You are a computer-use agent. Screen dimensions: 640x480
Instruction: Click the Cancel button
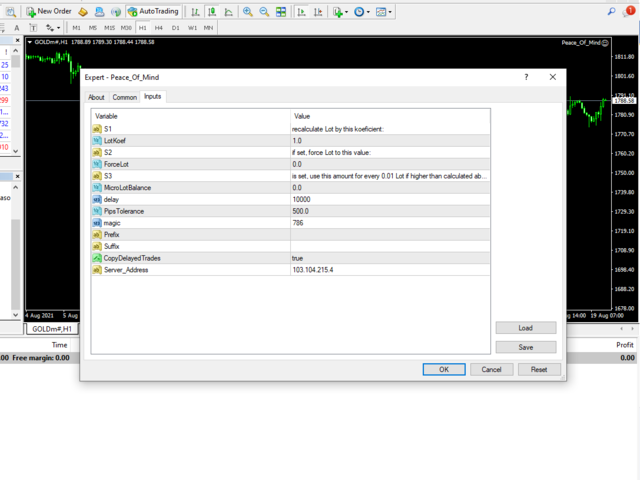click(x=491, y=369)
